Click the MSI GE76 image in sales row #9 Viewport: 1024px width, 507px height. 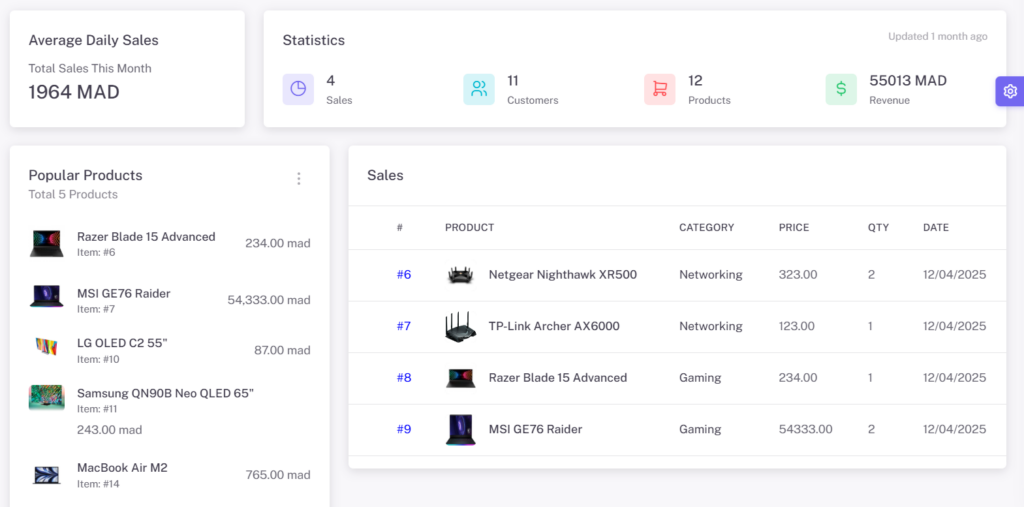click(461, 429)
